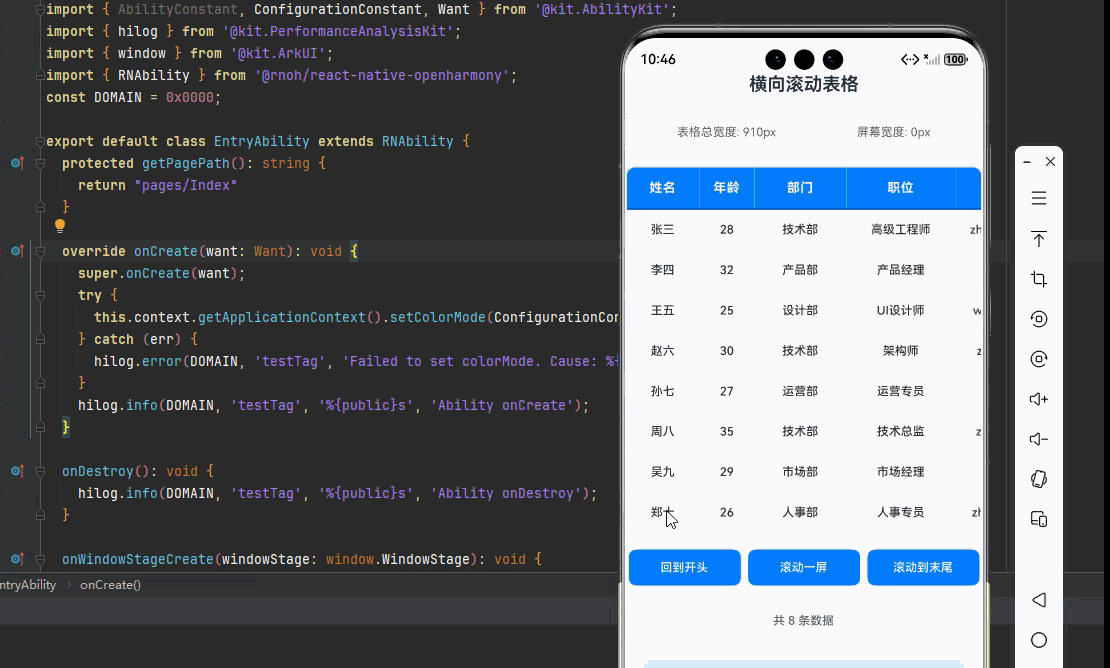This screenshot has height=668, width=1110.
Task: Tap the 回到开头 button
Action: [685, 568]
